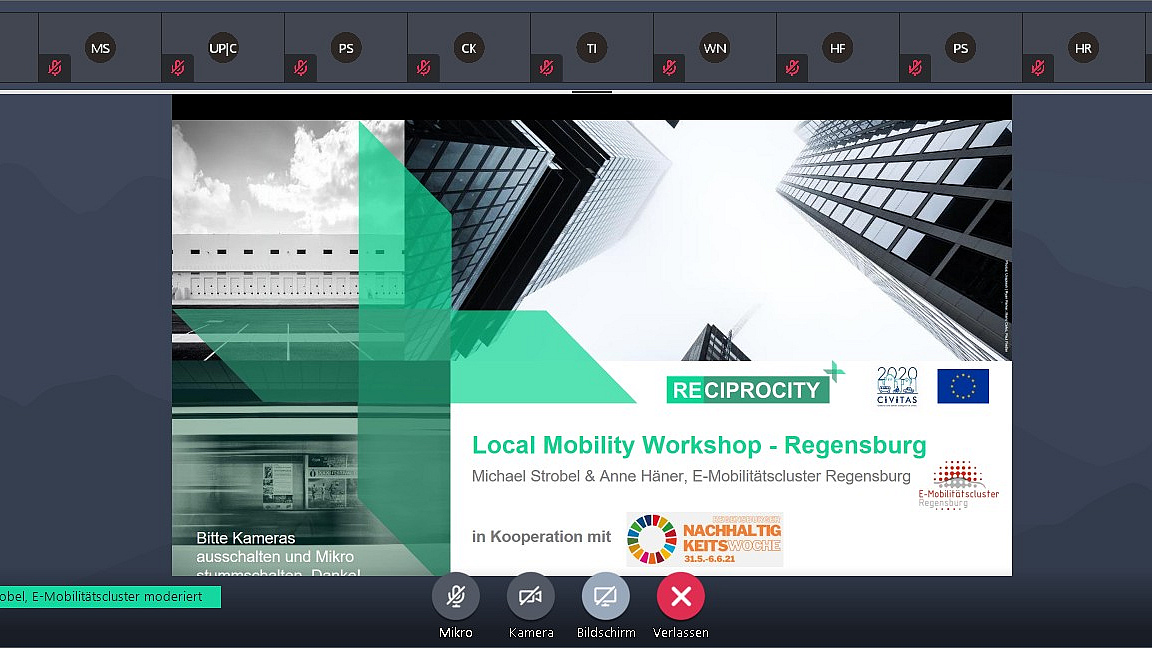Click the Nachhaltigkeitswoche logo
This screenshot has height=648, width=1152.
[x=705, y=539]
